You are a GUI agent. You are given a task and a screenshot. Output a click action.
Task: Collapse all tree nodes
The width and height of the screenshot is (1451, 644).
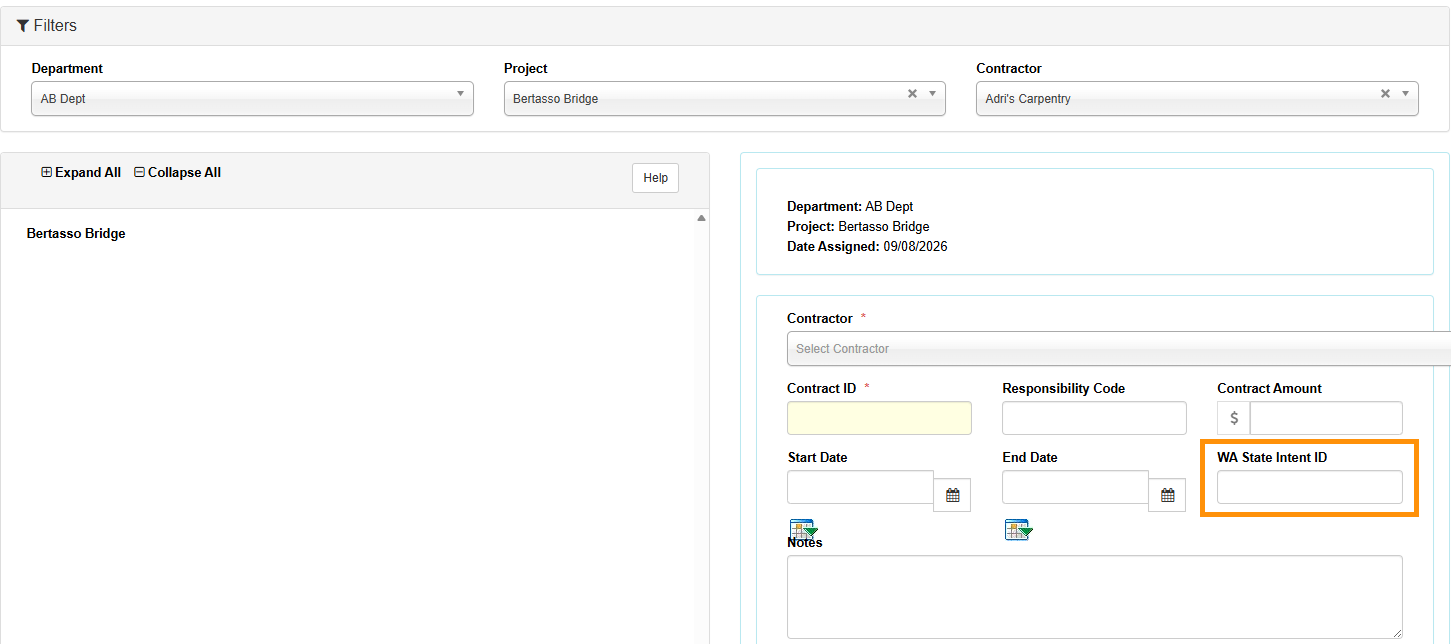tap(178, 173)
